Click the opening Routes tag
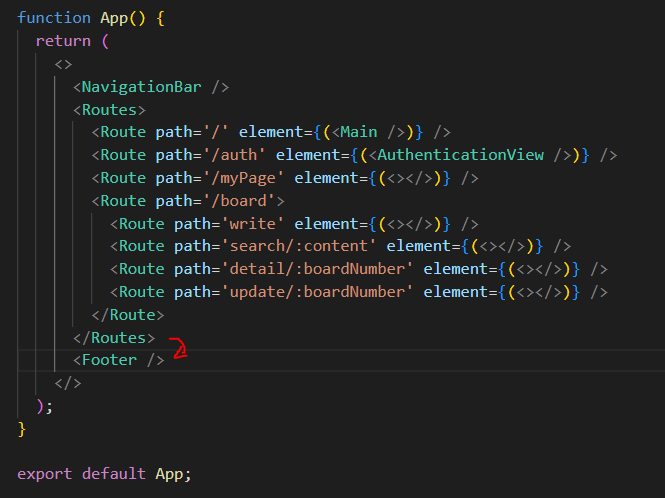Screen dimensions: 665x498 tap(109, 110)
